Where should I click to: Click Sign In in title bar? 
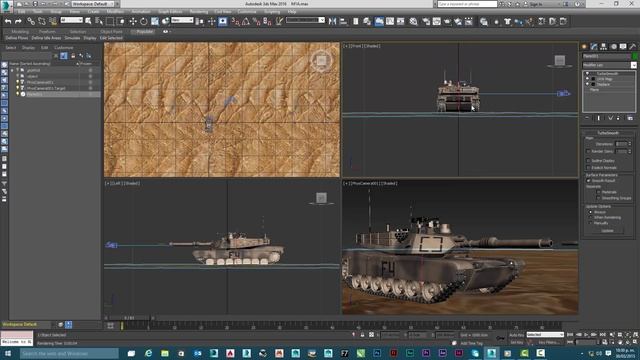[x=536, y=4]
